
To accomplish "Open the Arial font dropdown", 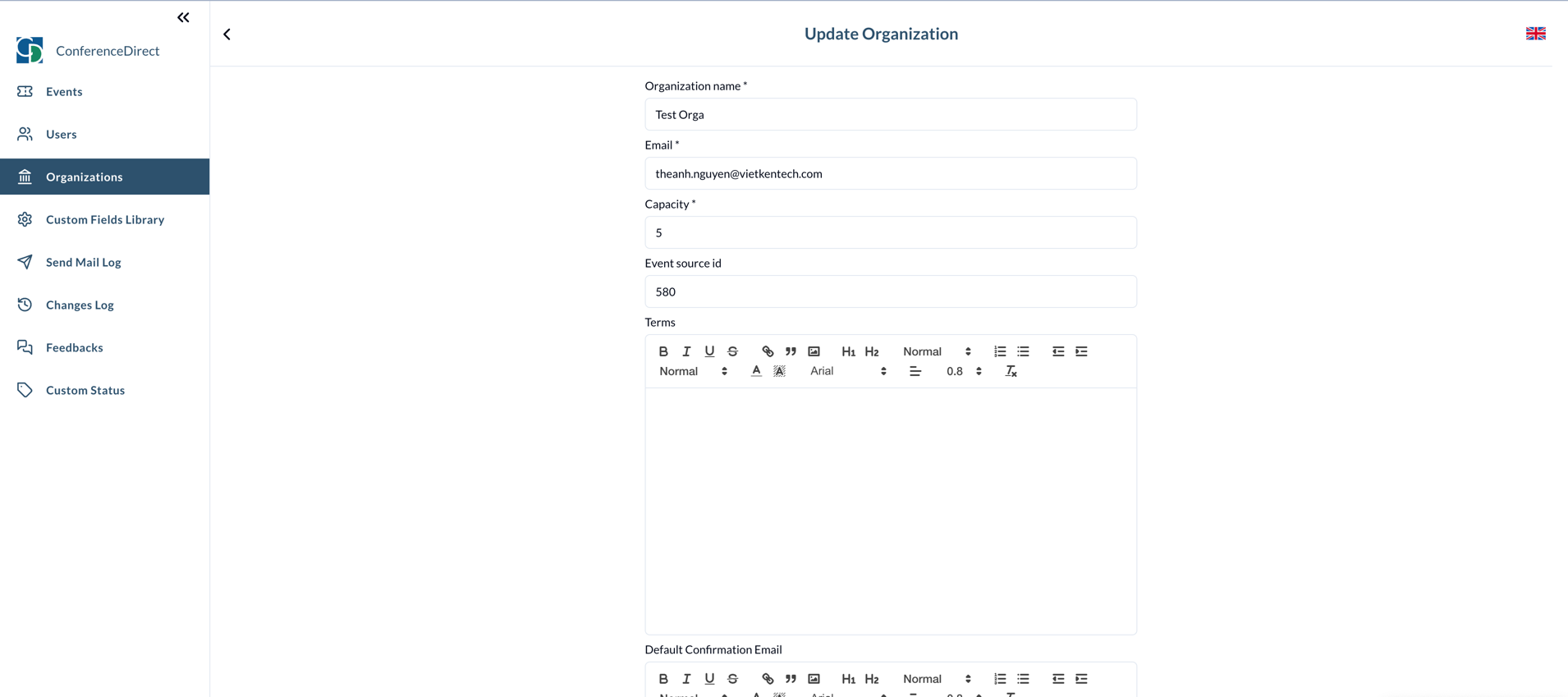I will (x=847, y=371).
